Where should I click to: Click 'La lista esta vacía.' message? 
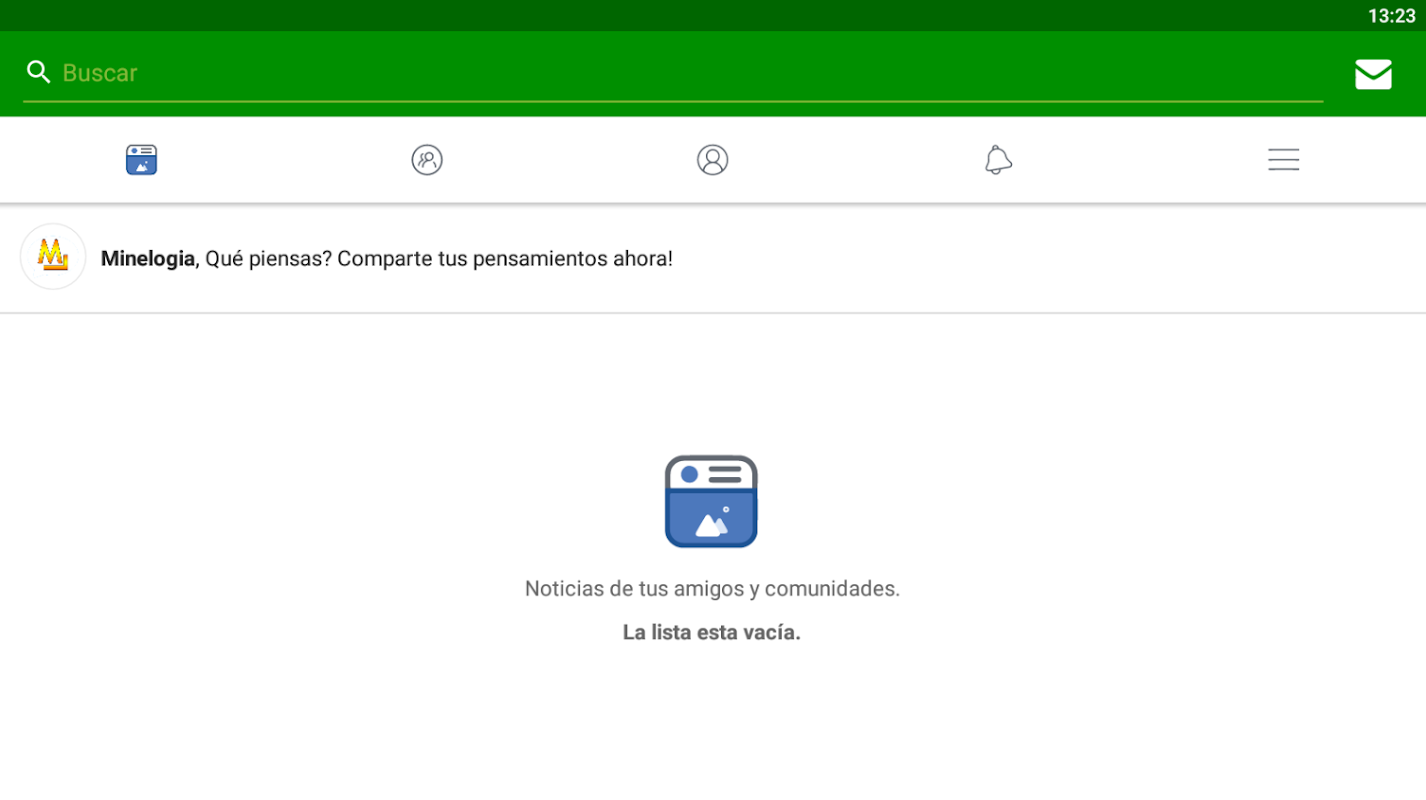(712, 632)
